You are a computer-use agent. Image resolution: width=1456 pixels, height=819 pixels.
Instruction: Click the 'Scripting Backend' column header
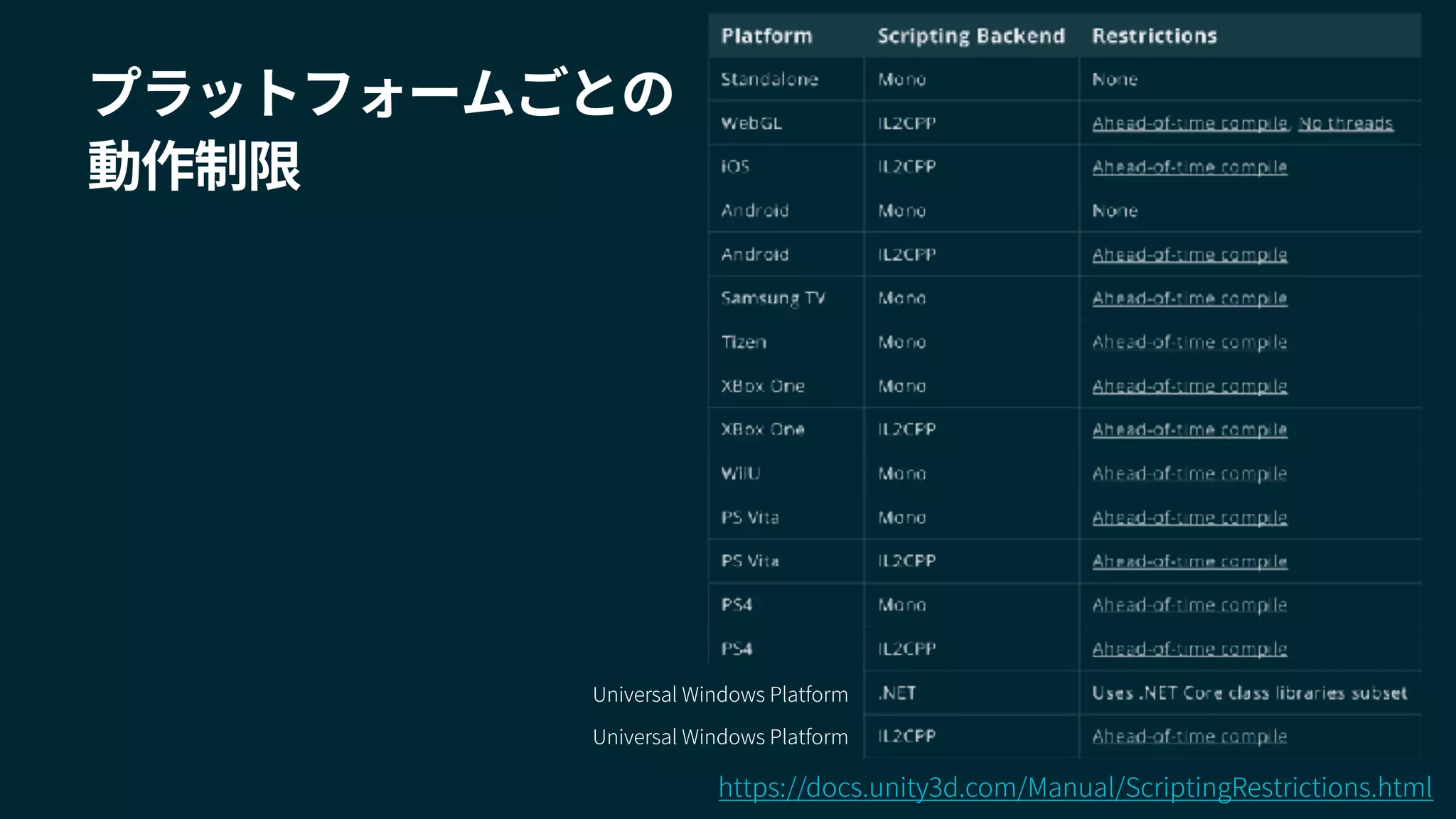pyautogui.click(x=971, y=36)
